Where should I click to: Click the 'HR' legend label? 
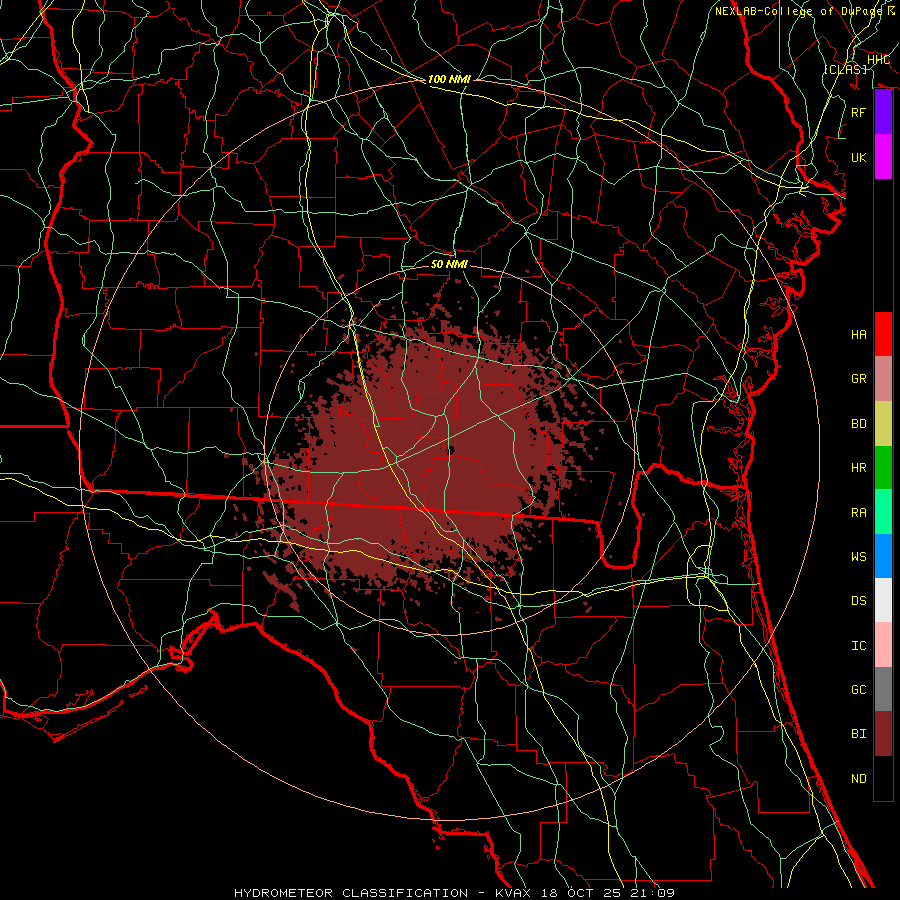tap(859, 468)
